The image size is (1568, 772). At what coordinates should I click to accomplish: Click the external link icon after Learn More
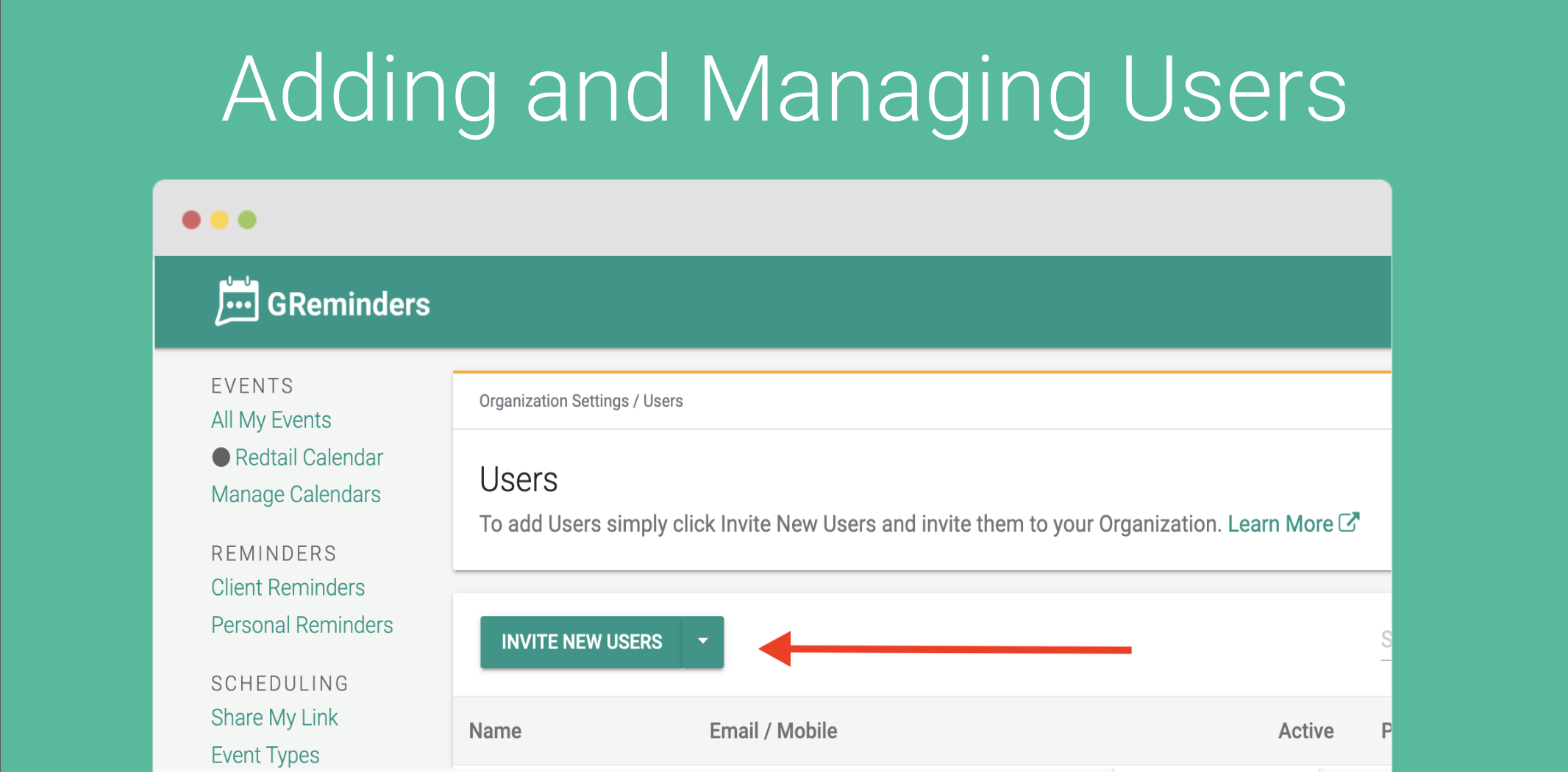1349,522
